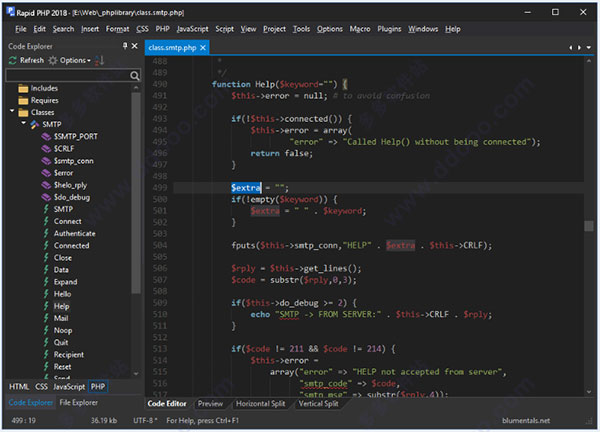Open the Macro menu

(360, 29)
